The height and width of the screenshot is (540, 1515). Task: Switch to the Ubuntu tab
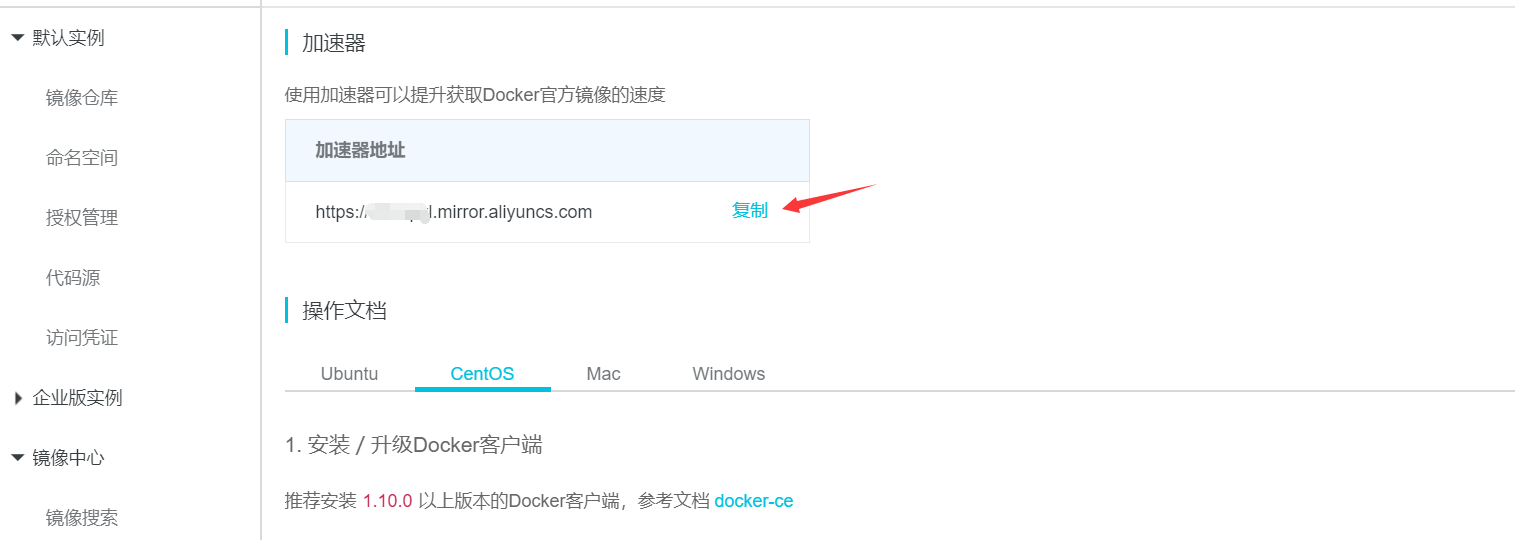coord(350,374)
